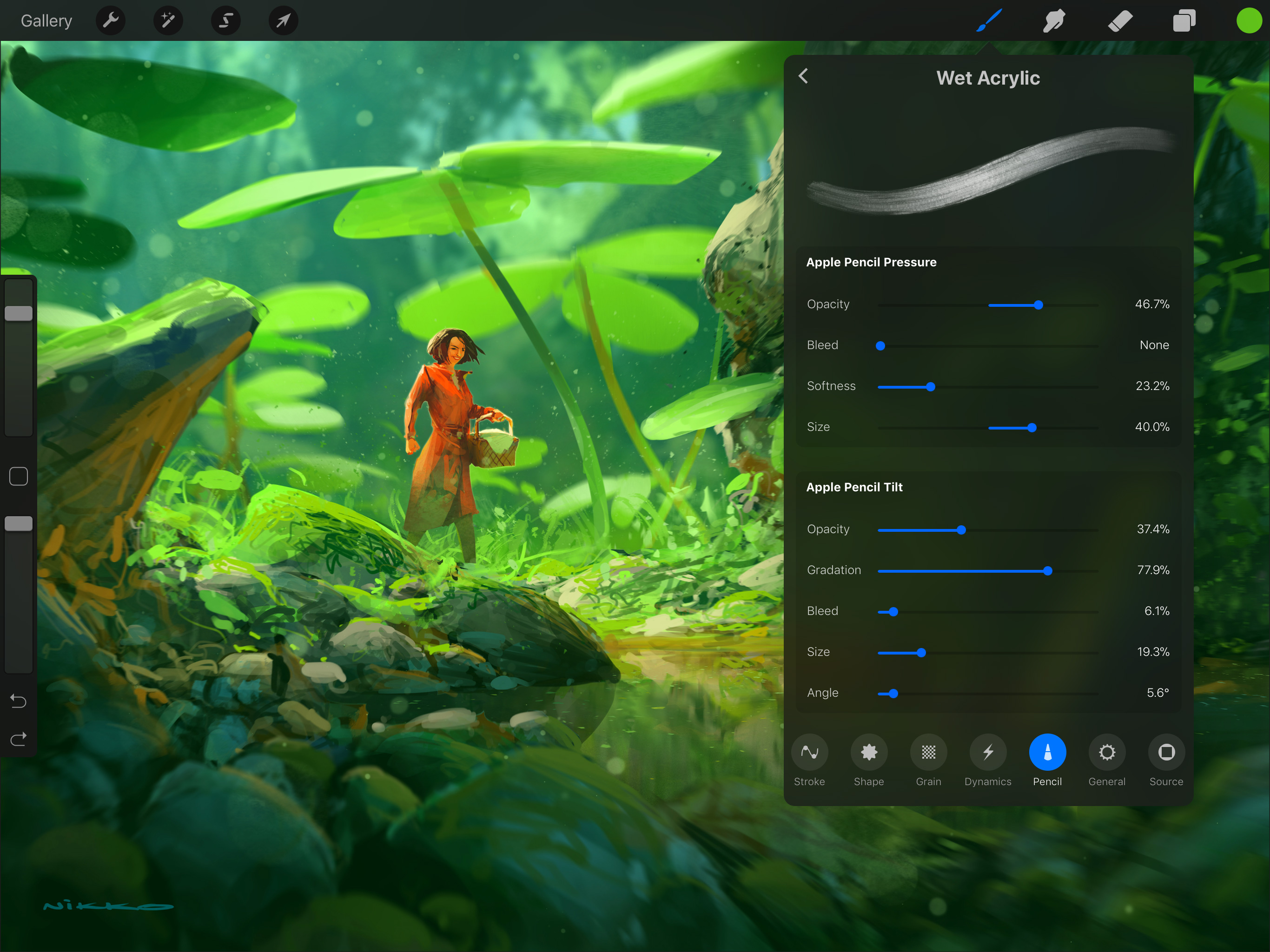The height and width of the screenshot is (952, 1270).
Task: Return to the Gallery
Action: point(46,20)
